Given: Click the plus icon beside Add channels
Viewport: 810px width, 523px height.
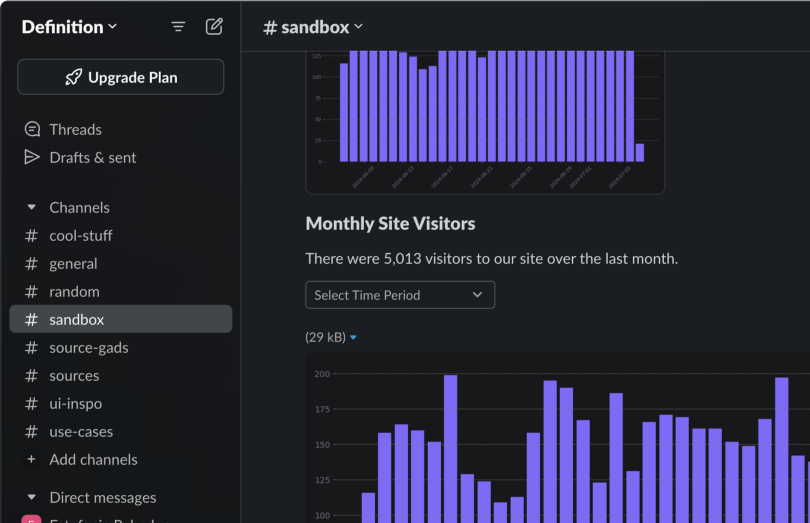Looking at the screenshot, I should 32,459.
